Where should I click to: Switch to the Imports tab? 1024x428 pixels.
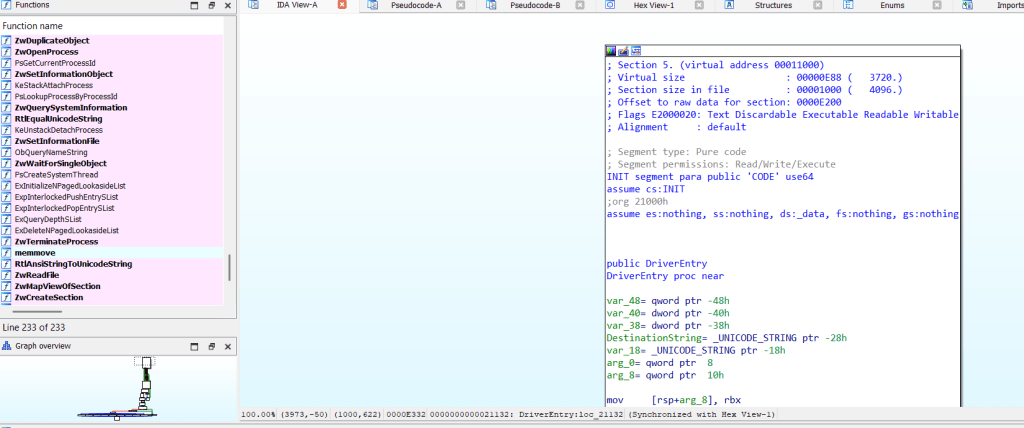tap(1004, 6)
